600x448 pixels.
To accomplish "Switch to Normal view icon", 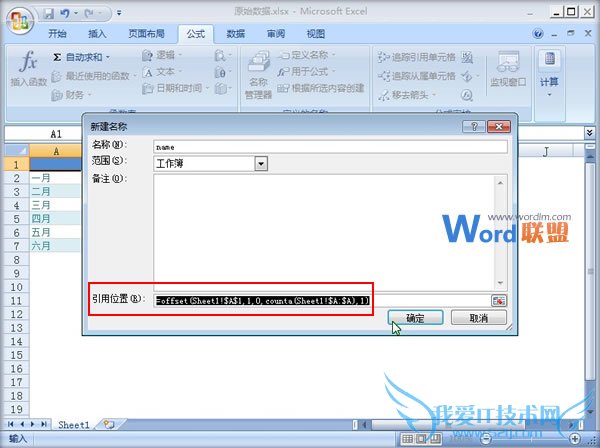I will [407, 439].
